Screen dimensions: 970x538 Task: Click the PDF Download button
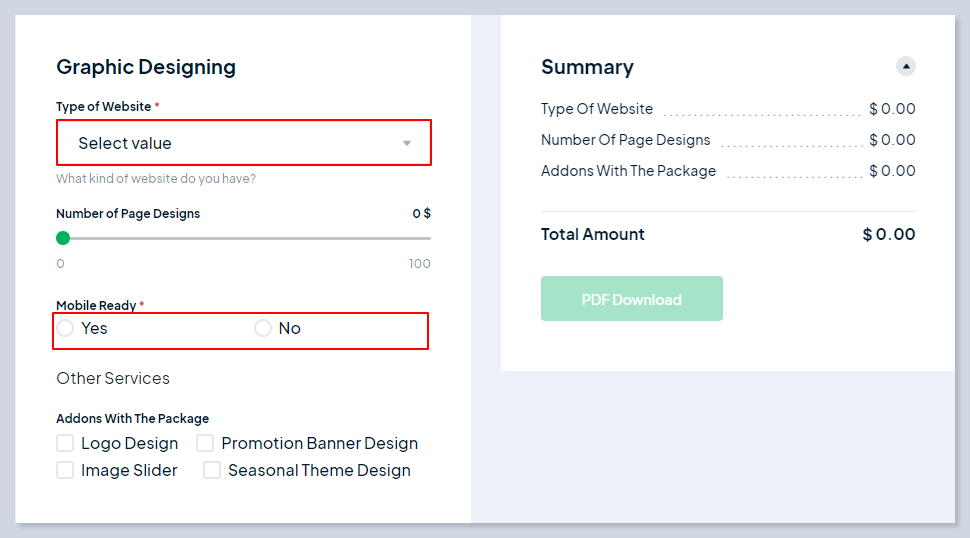[631, 299]
